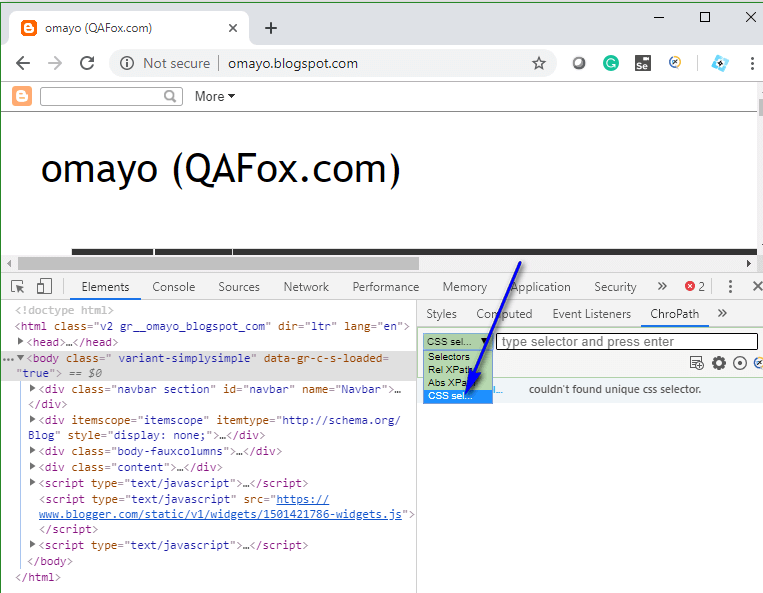Screen dimensions: 763x593
Task: Open the ChroPath extension icon in toolbar
Action: pos(675,63)
